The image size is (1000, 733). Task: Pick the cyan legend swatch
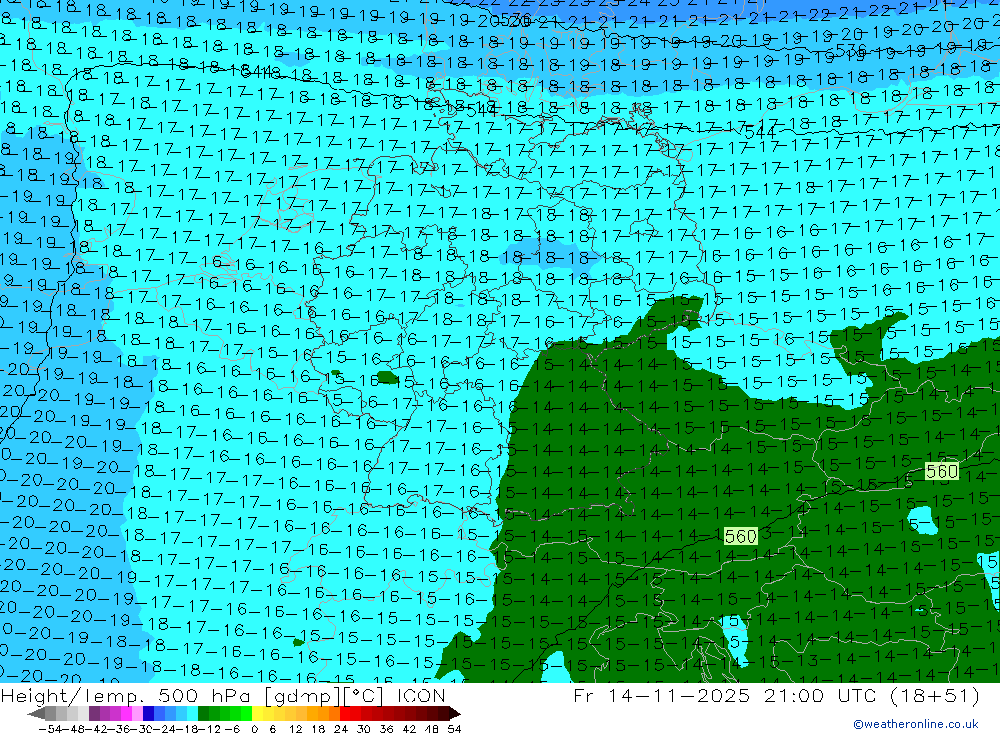point(192,714)
